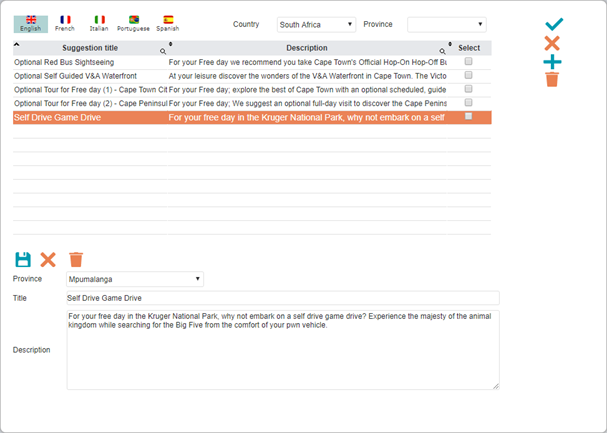Sort the Select column arrows

click(450, 44)
